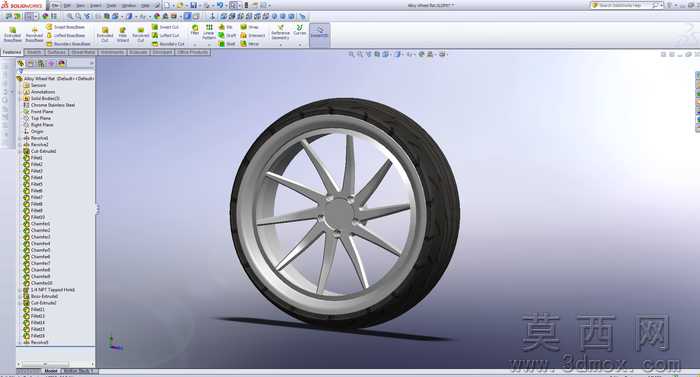Open the dropdown next to Undo icon
700x377 pixels.
click(x=226, y=6)
